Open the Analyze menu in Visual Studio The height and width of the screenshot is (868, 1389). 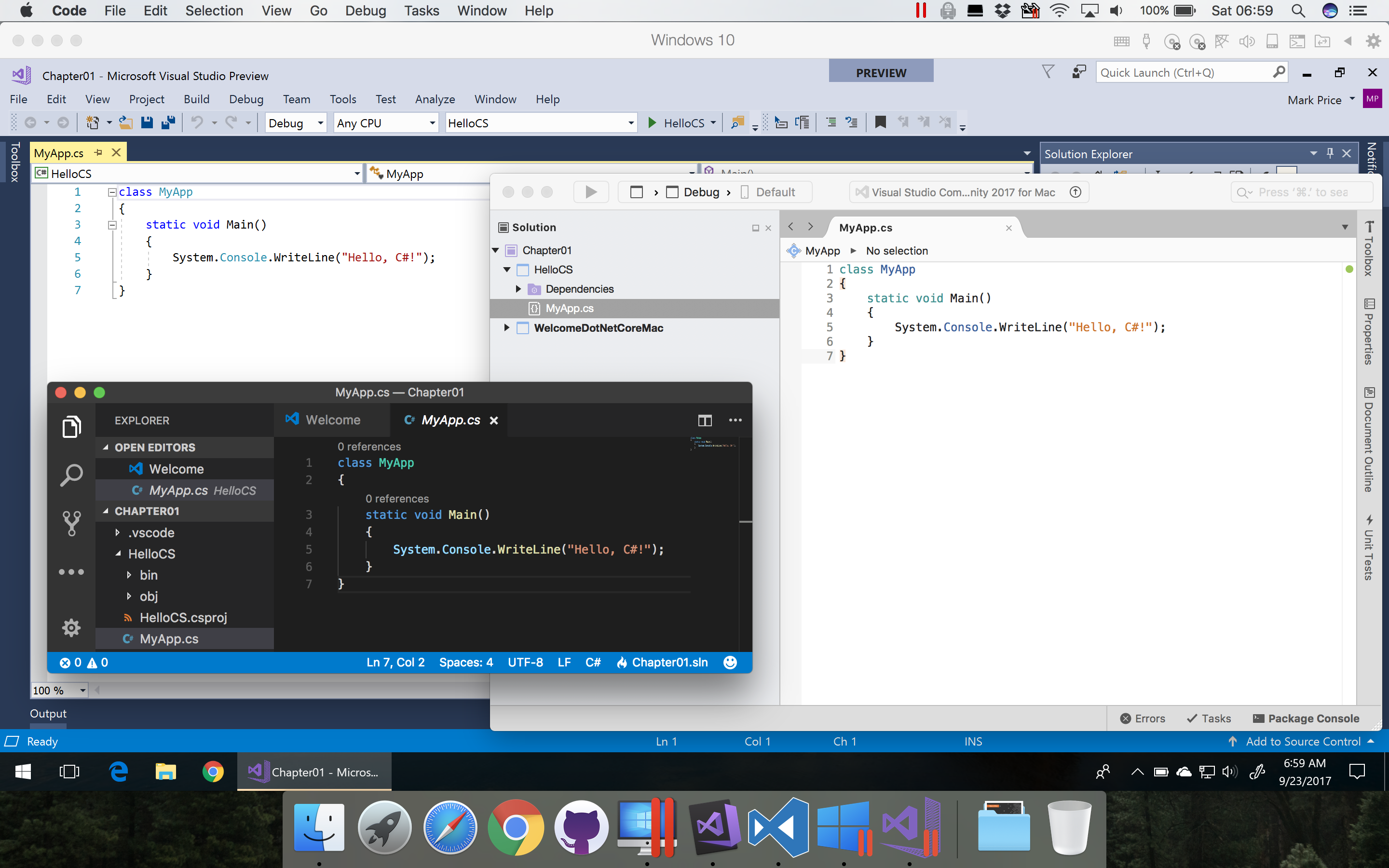click(x=435, y=99)
